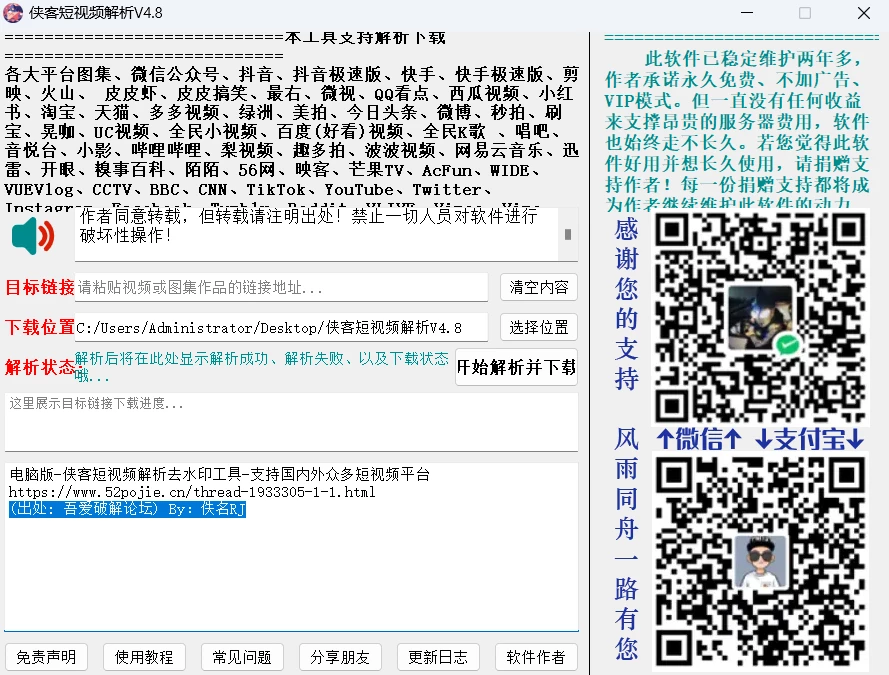The width and height of the screenshot is (889, 675).
Task: Click the 解析状态 label
Action: [x=40, y=367]
